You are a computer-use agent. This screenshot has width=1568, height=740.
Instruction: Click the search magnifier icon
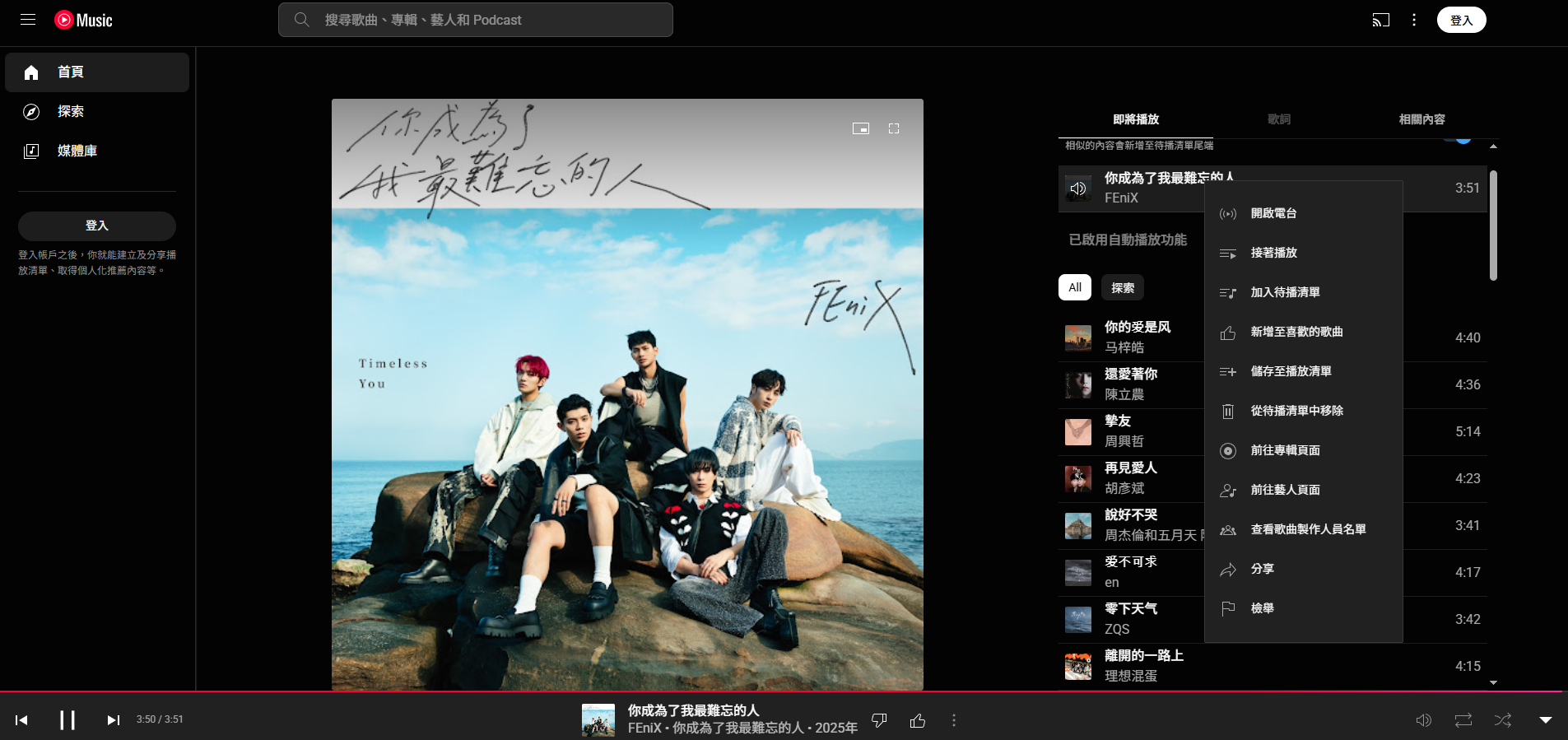coord(302,20)
